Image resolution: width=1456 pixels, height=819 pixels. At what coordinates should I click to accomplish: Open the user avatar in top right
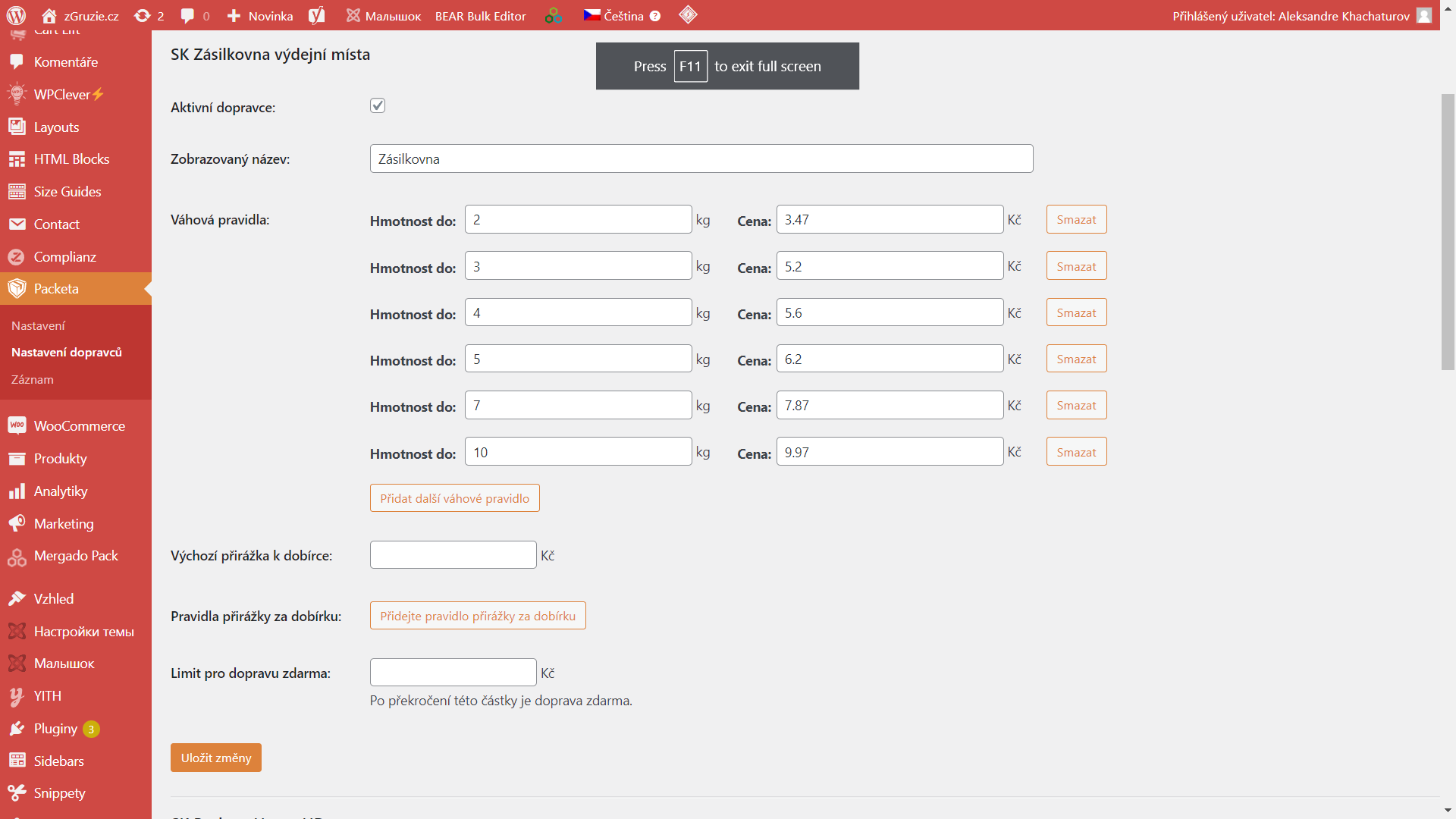1424,16
